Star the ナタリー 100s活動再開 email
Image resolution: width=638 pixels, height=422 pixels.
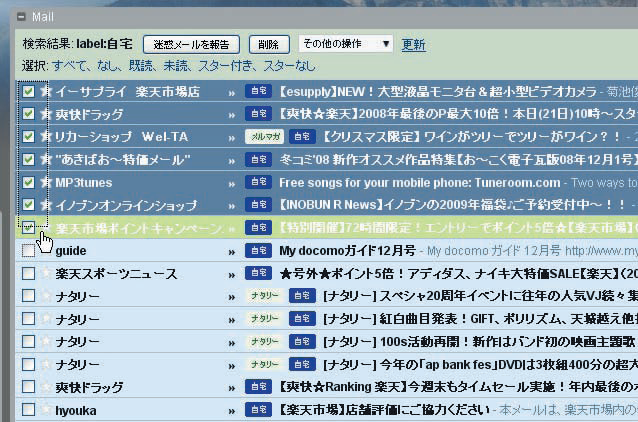coord(46,341)
